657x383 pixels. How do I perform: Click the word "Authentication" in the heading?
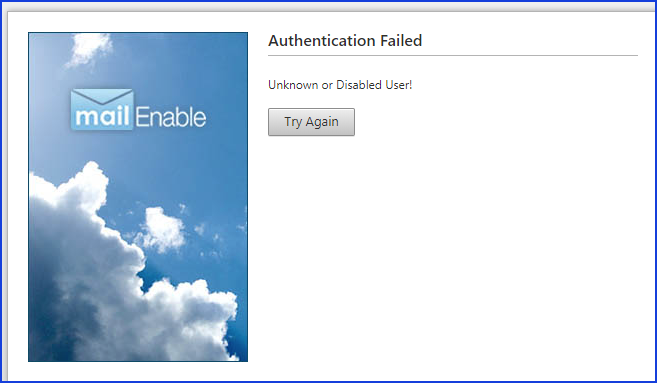click(x=321, y=41)
